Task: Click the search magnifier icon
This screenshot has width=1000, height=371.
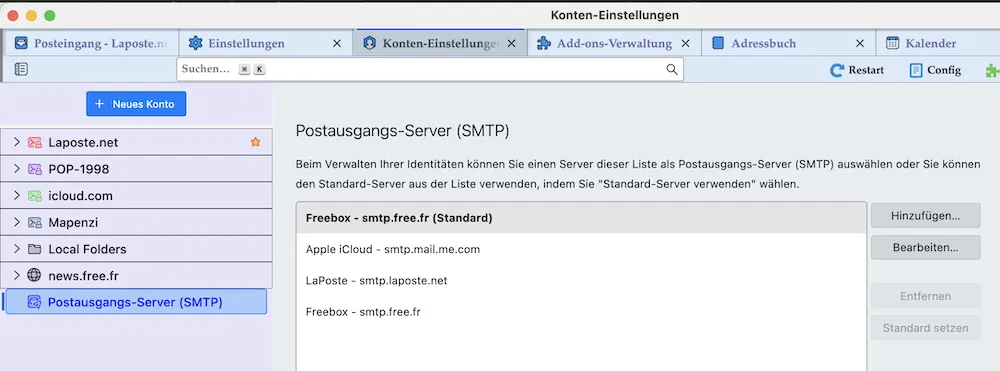Action: pos(672,69)
